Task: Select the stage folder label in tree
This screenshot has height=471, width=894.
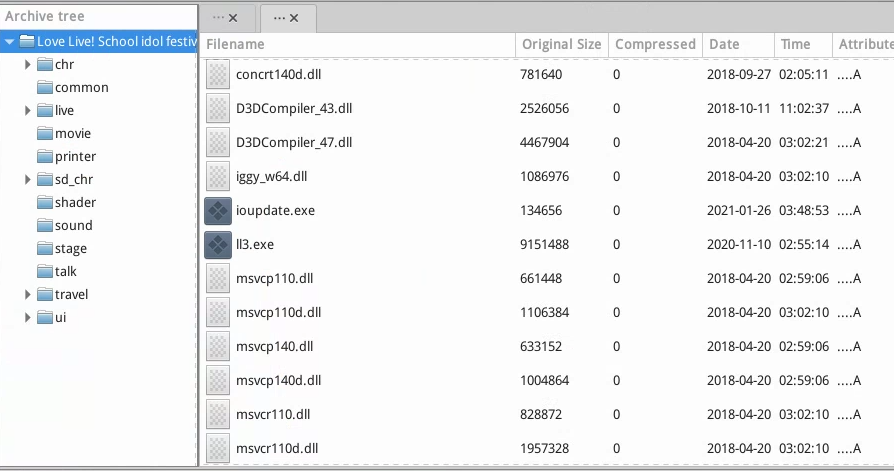Action: tap(71, 249)
